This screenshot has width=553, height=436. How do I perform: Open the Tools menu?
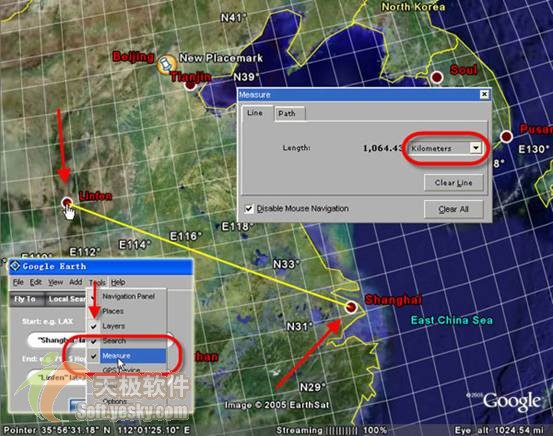click(x=97, y=283)
